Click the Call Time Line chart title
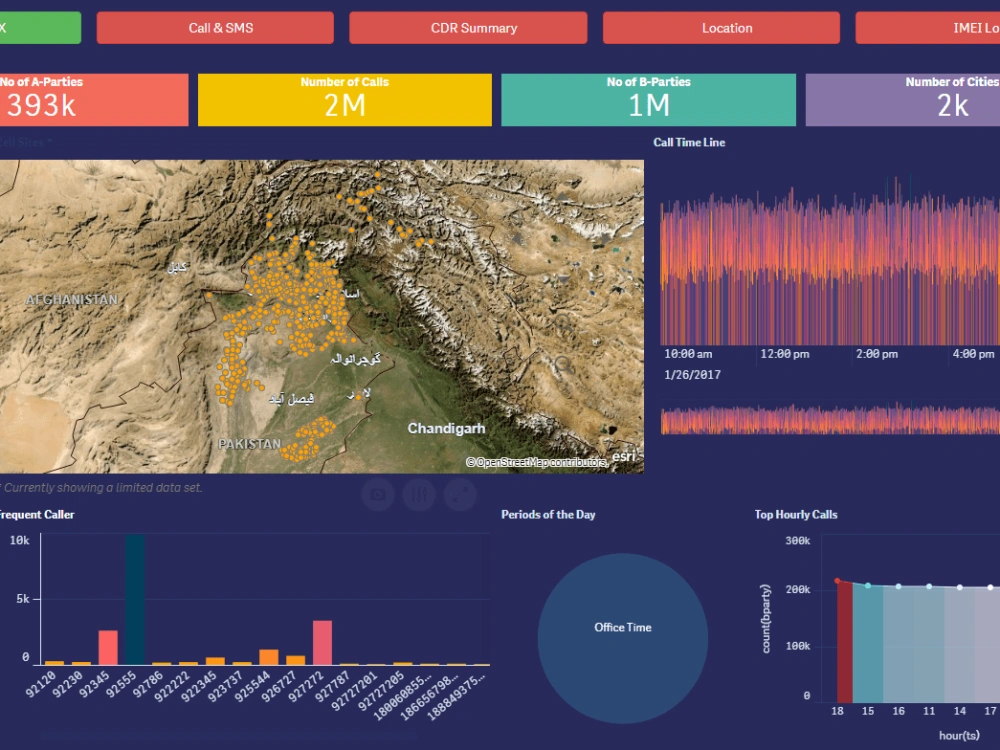The height and width of the screenshot is (750, 1000). point(689,142)
